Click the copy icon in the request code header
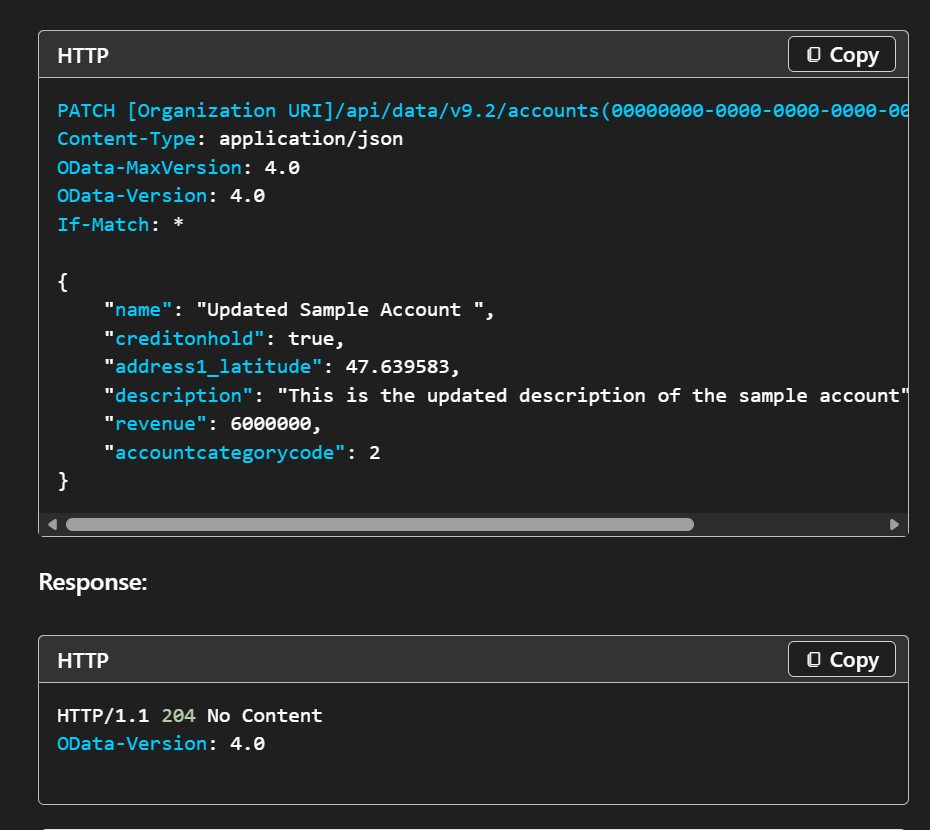Viewport: 930px width, 830px height. pyautogui.click(x=814, y=55)
